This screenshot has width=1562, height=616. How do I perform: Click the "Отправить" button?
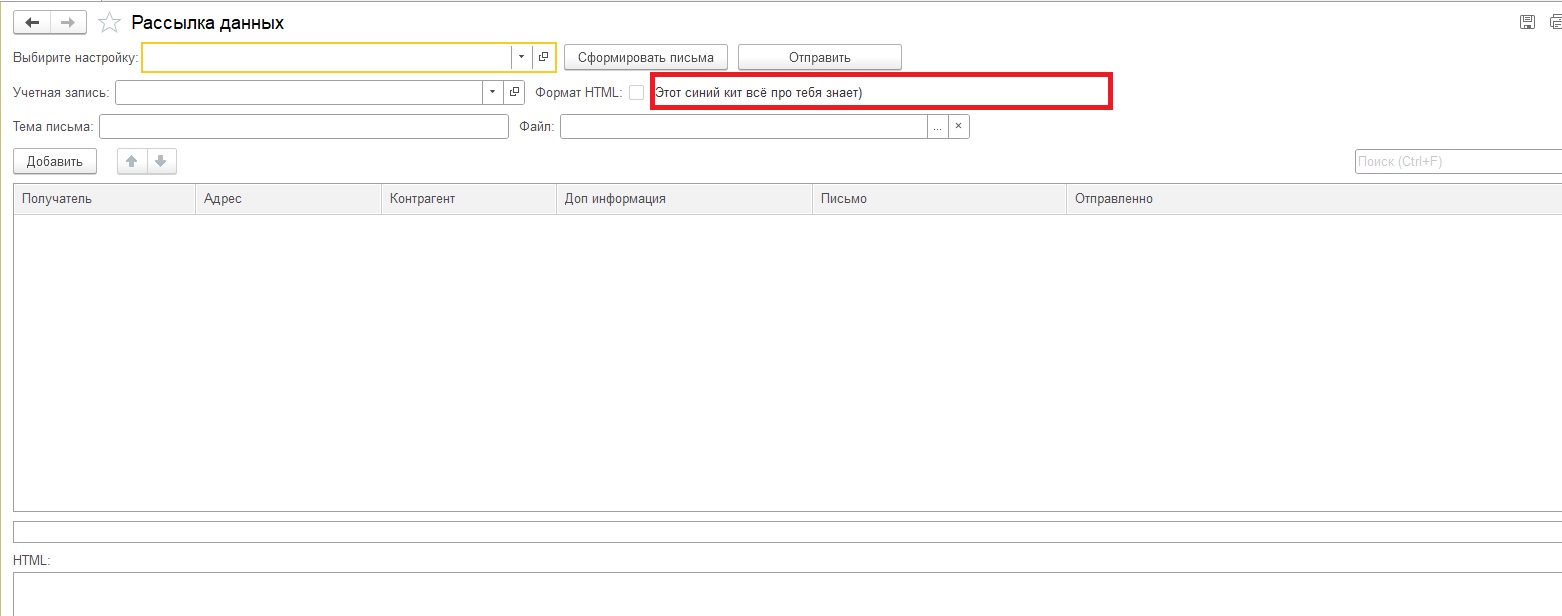819,57
